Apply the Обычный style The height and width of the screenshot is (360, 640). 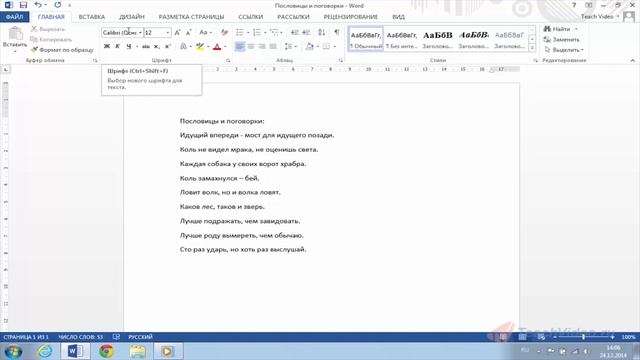point(366,39)
